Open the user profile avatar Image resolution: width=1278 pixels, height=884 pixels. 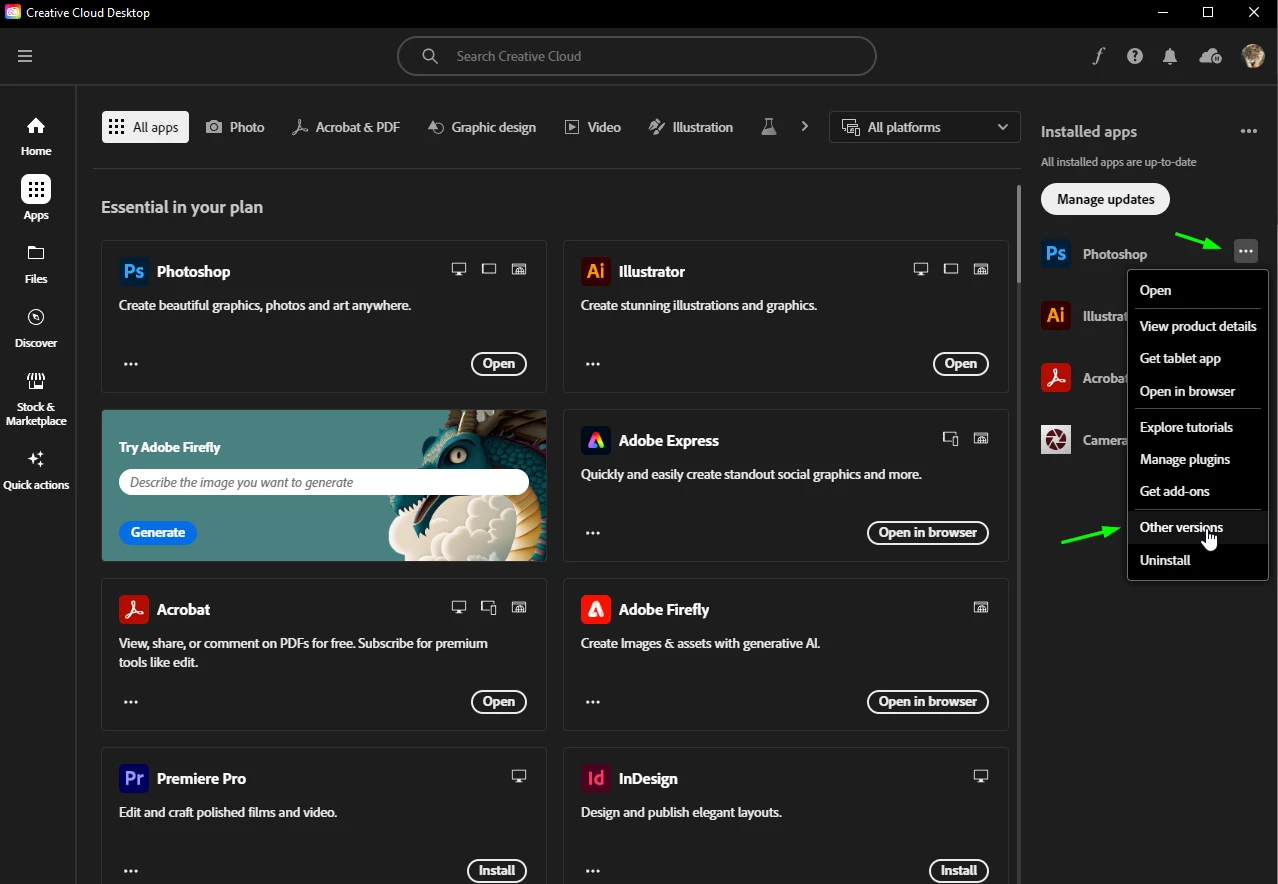tap(1253, 56)
